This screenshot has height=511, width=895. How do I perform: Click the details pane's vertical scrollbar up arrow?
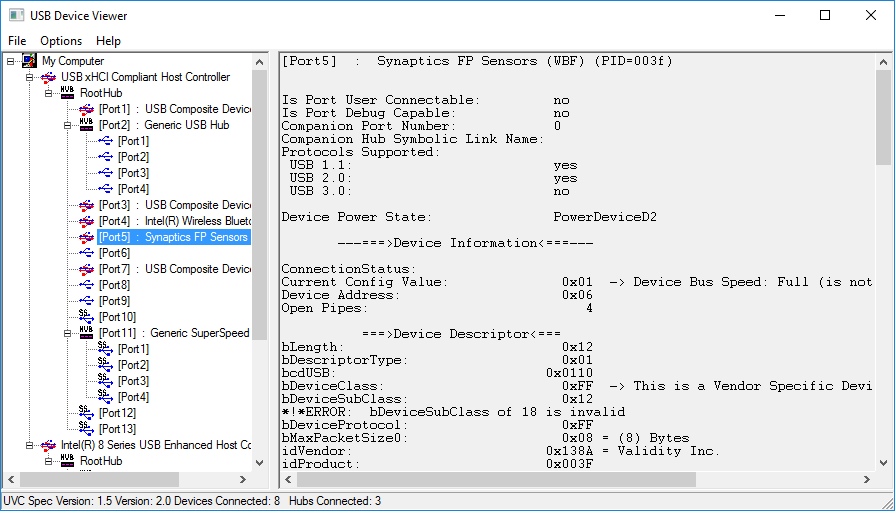pyautogui.click(x=883, y=62)
